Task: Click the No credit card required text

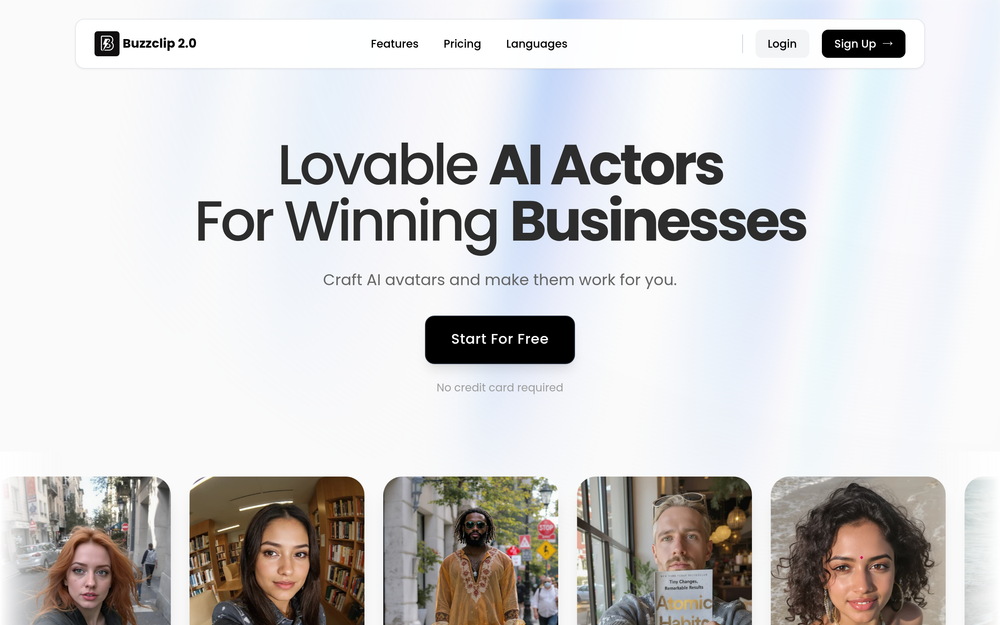Action: [x=499, y=387]
